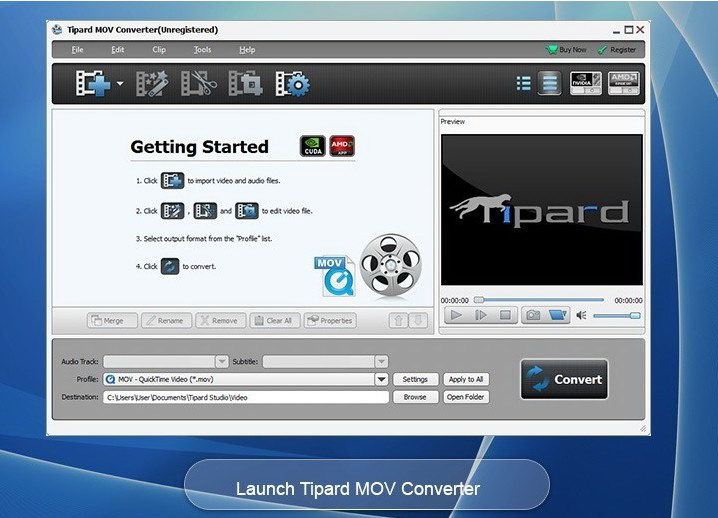718x518 pixels.
Task: Switch to detailed view mode icon
Action: [x=549, y=83]
